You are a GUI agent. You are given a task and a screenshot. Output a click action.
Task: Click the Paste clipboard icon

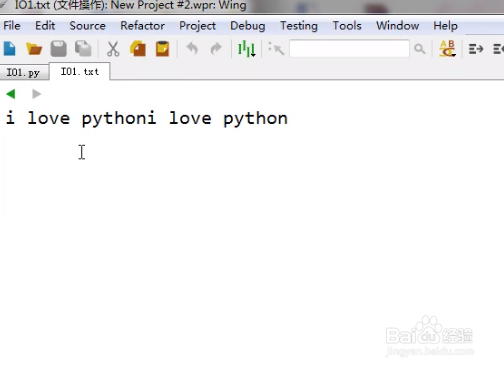pos(162,49)
